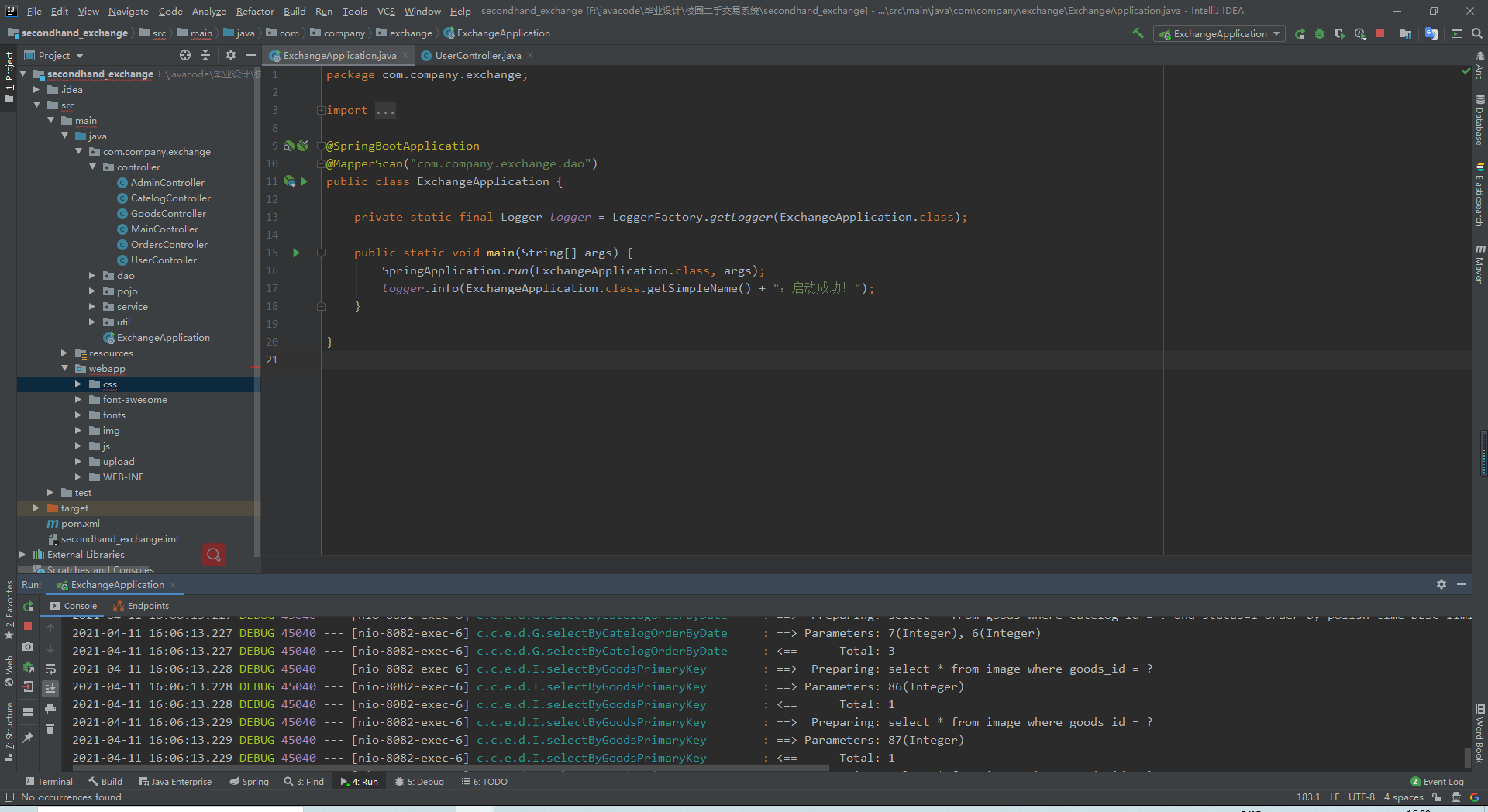The image size is (1488, 812).
Task: Rerun ExchangeApplication from top toolbar
Action: pyautogui.click(x=1300, y=33)
